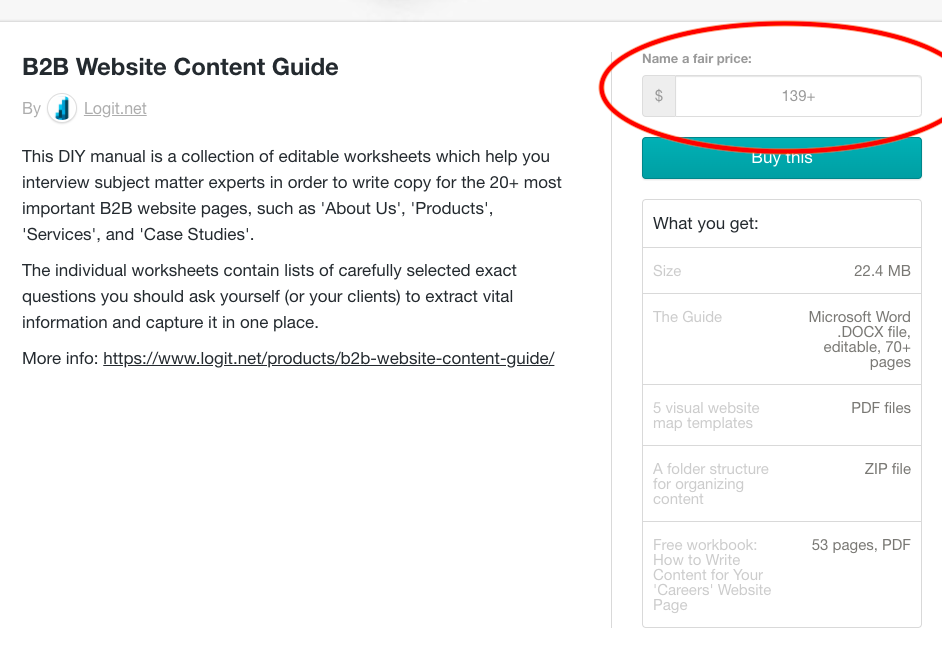
Task: Select '5 visual website map templates' entry
Action: coord(706,416)
